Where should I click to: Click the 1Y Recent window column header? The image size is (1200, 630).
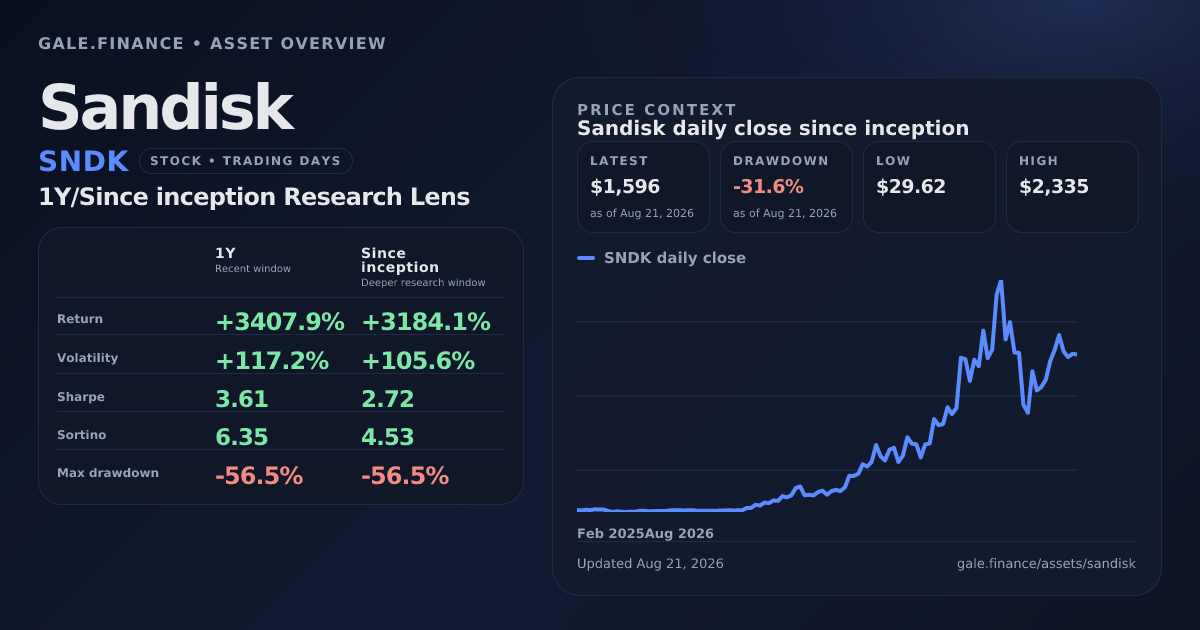(x=253, y=260)
